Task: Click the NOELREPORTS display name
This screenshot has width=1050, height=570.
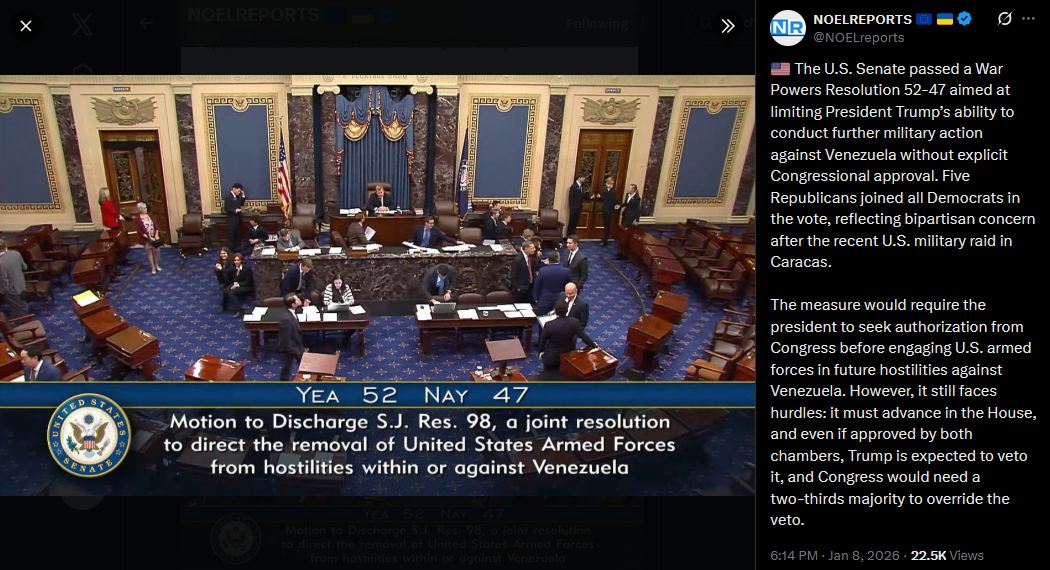Action: 862,19
